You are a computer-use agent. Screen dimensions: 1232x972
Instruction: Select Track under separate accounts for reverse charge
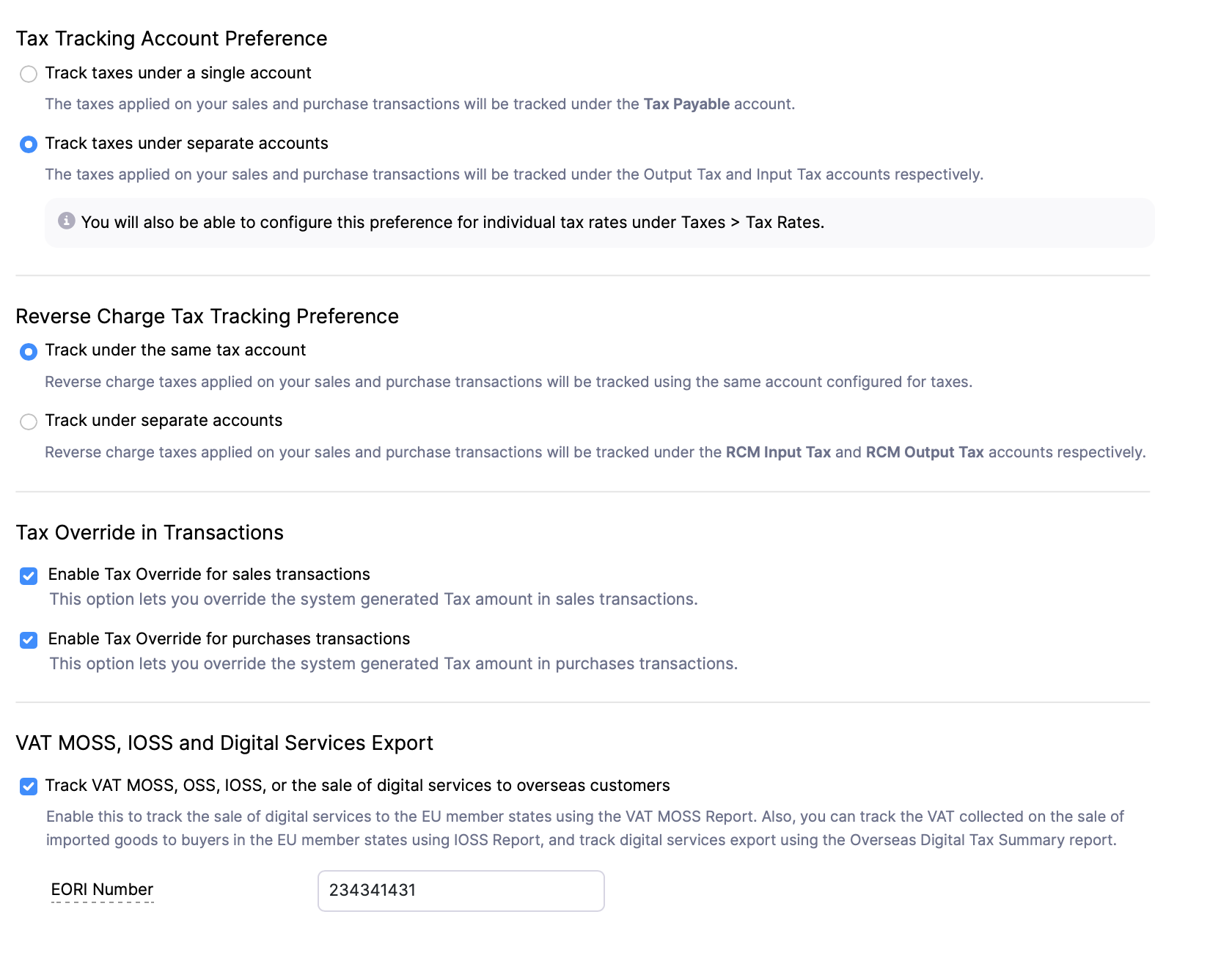pyautogui.click(x=29, y=421)
